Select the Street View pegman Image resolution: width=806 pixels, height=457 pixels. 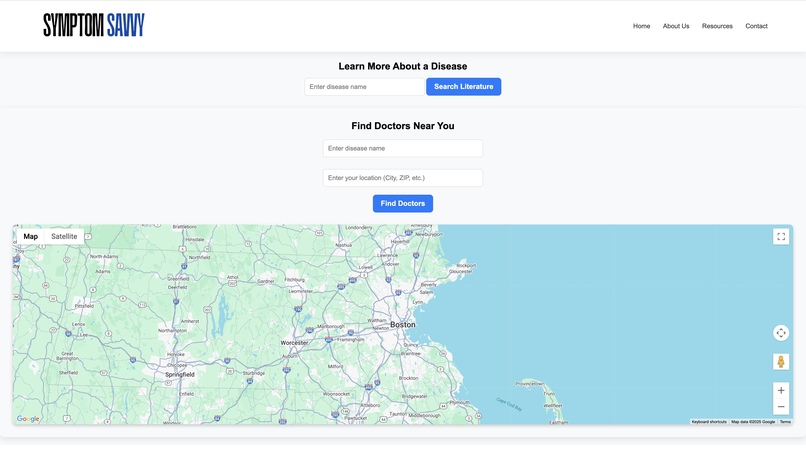click(781, 362)
